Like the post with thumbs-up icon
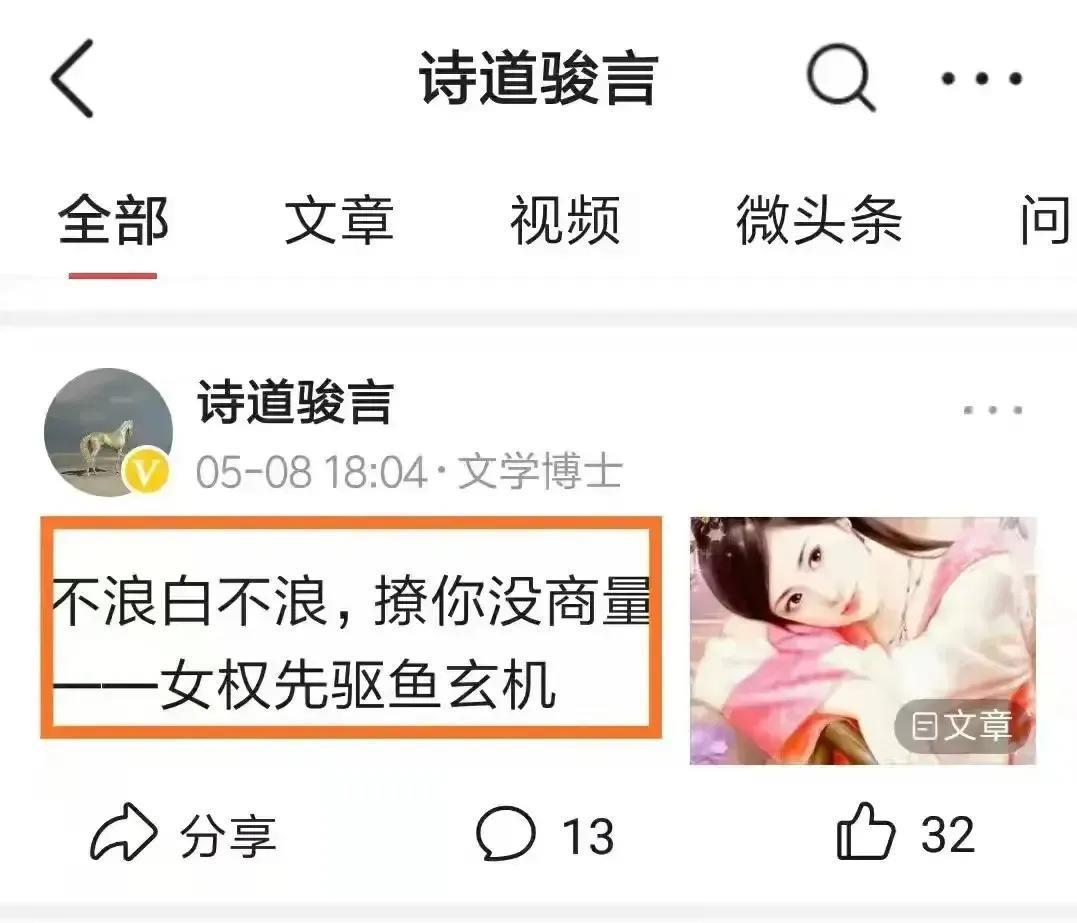Image resolution: width=1077 pixels, height=923 pixels. (x=866, y=832)
